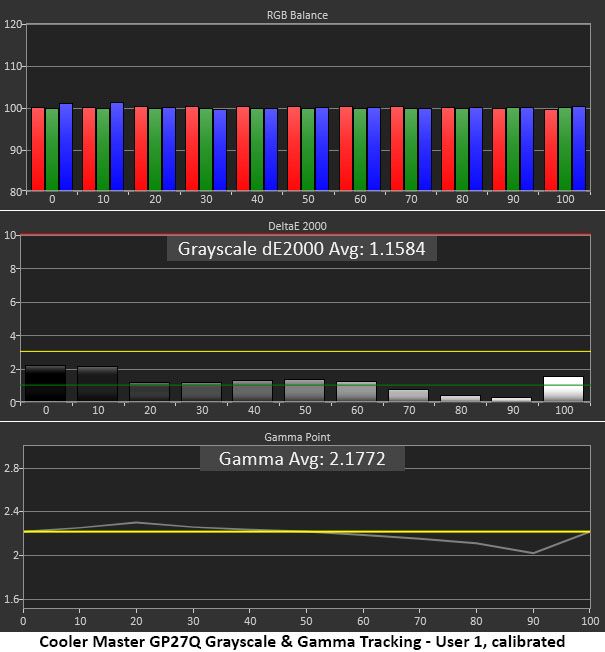Select the red bar at 0 in RGB Balance
The width and height of the screenshot is (605, 652).
[38, 149]
